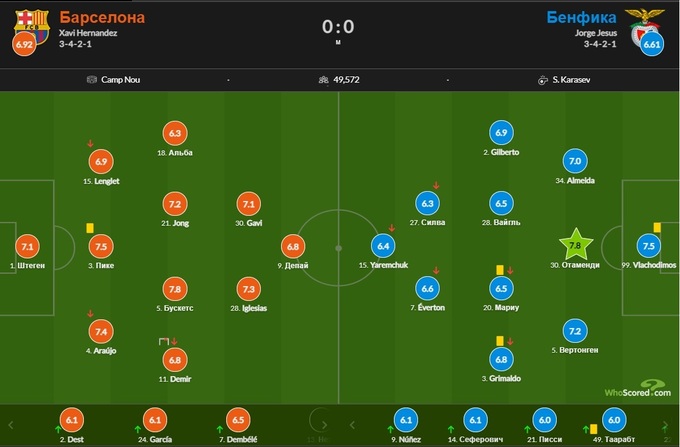The image size is (680, 447).
Task: Click the Camp Nou stadium icon
Action: (91, 80)
